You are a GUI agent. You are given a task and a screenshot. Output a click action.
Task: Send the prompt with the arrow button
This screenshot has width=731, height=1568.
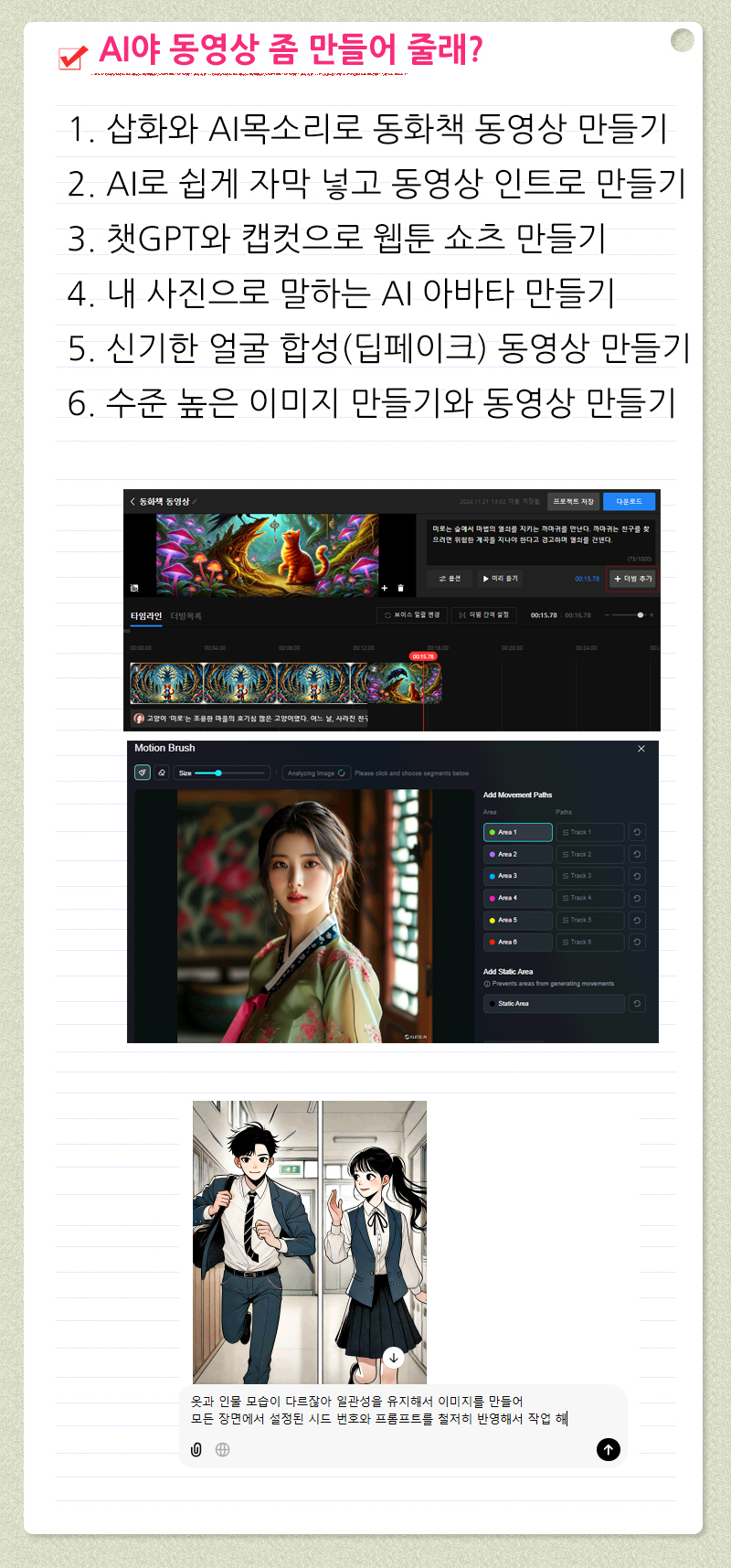[608, 1449]
